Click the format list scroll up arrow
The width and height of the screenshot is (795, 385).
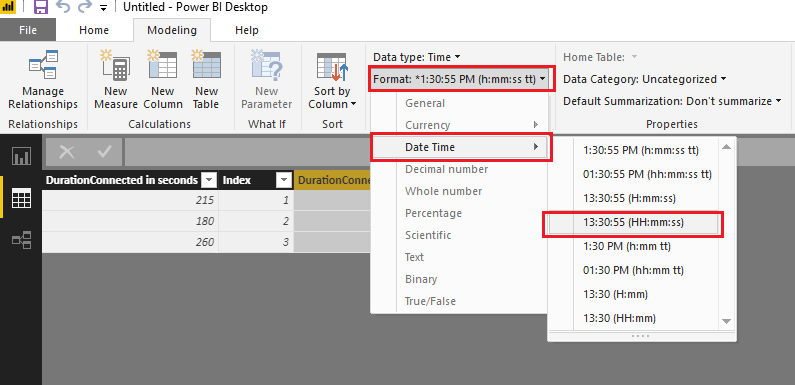click(x=727, y=147)
